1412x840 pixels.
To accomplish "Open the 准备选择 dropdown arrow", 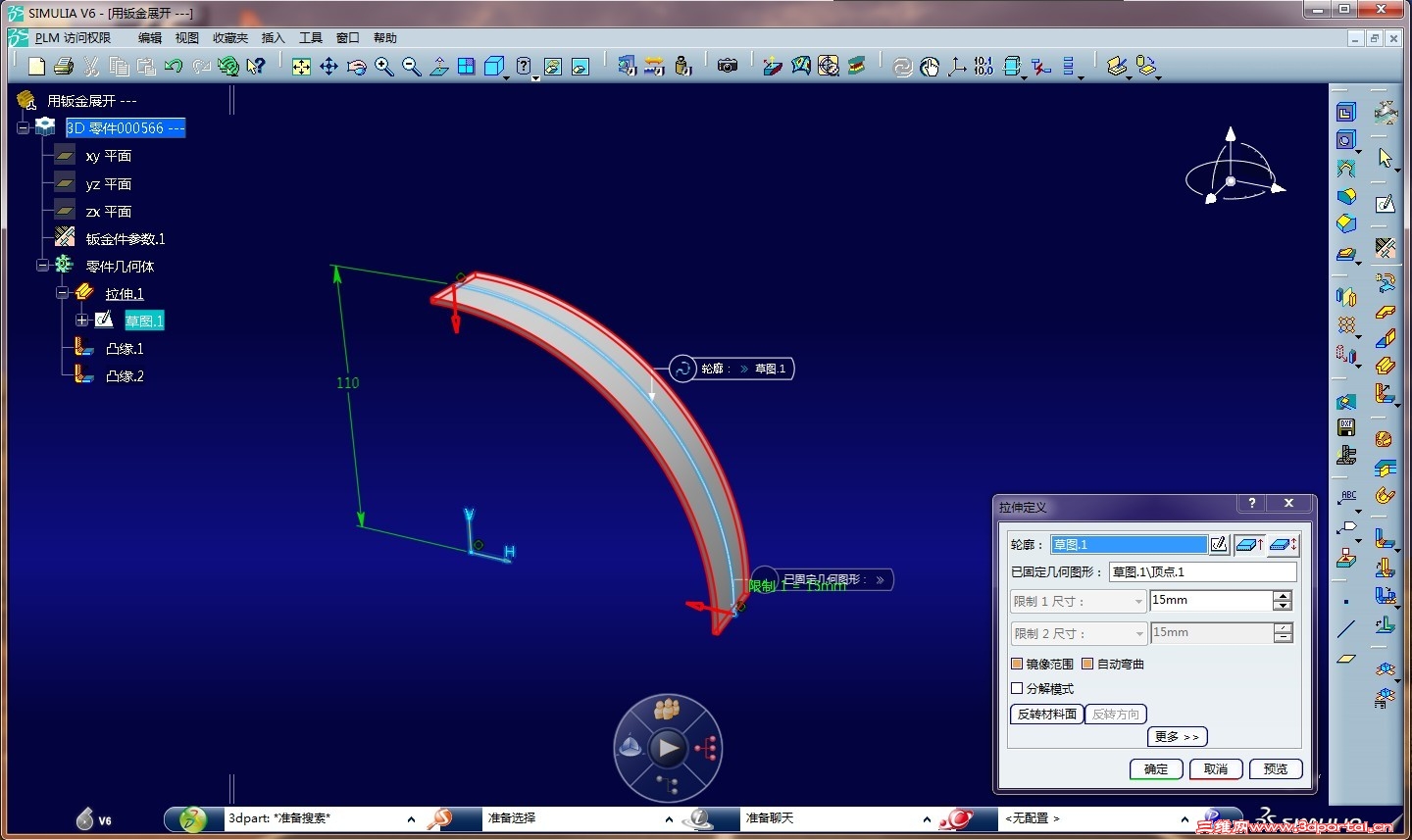I will click(x=669, y=818).
